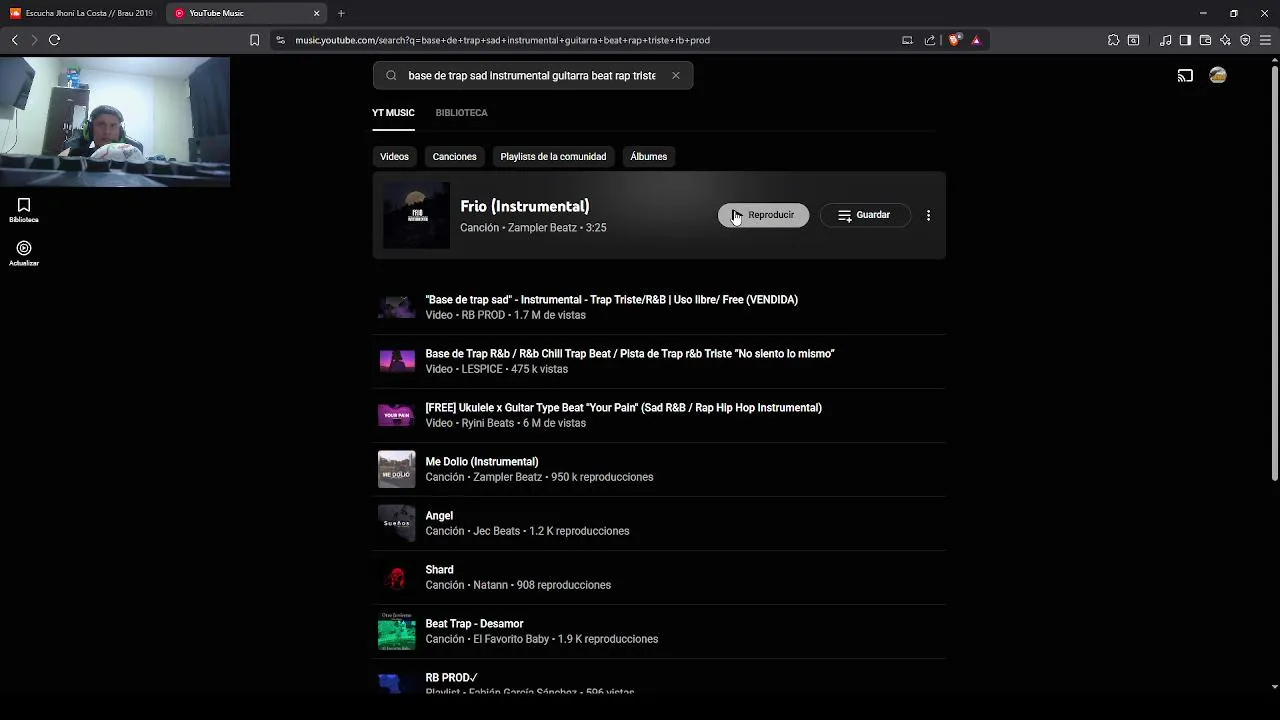Open a new browser tab
The width and height of the screenshot is (1280, 720).
(341, 13)
